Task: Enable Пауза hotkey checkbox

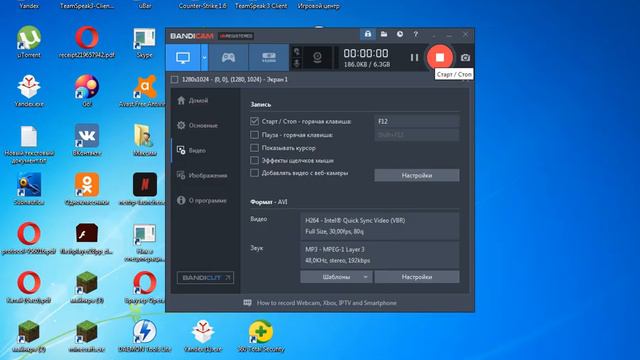Action: tap(254, 134)
